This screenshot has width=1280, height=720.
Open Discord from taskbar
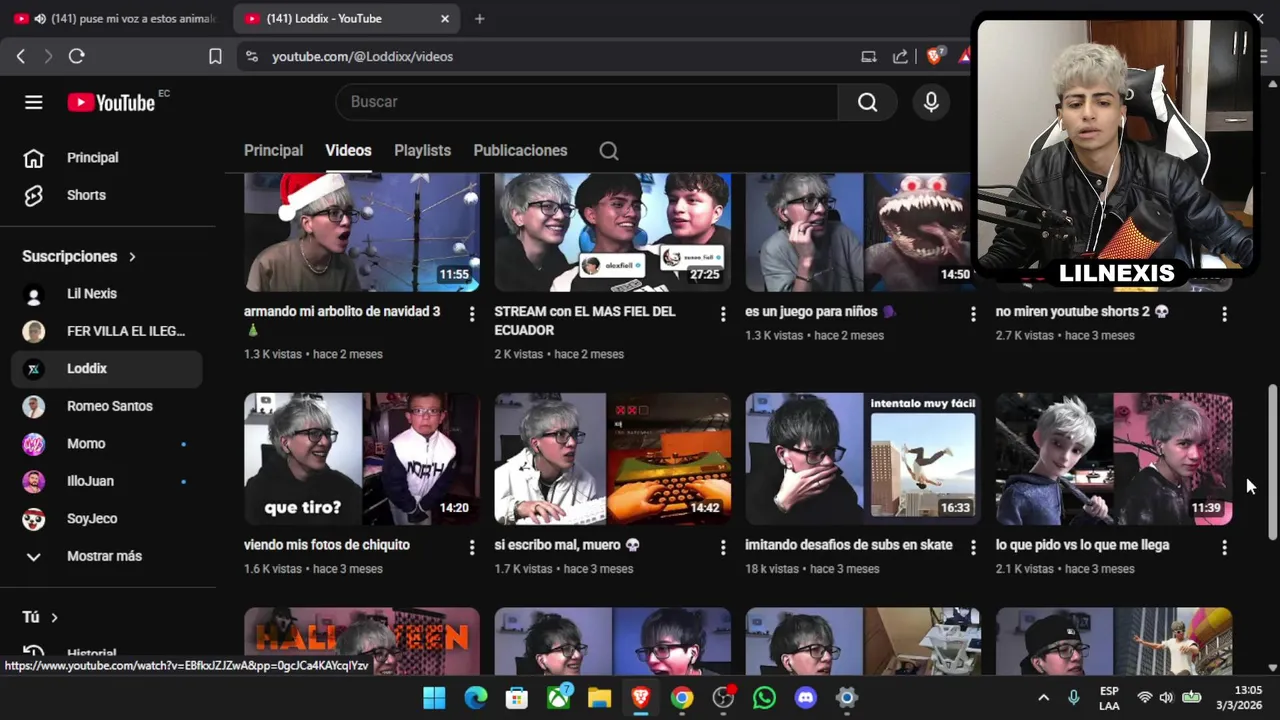point(805,698)
